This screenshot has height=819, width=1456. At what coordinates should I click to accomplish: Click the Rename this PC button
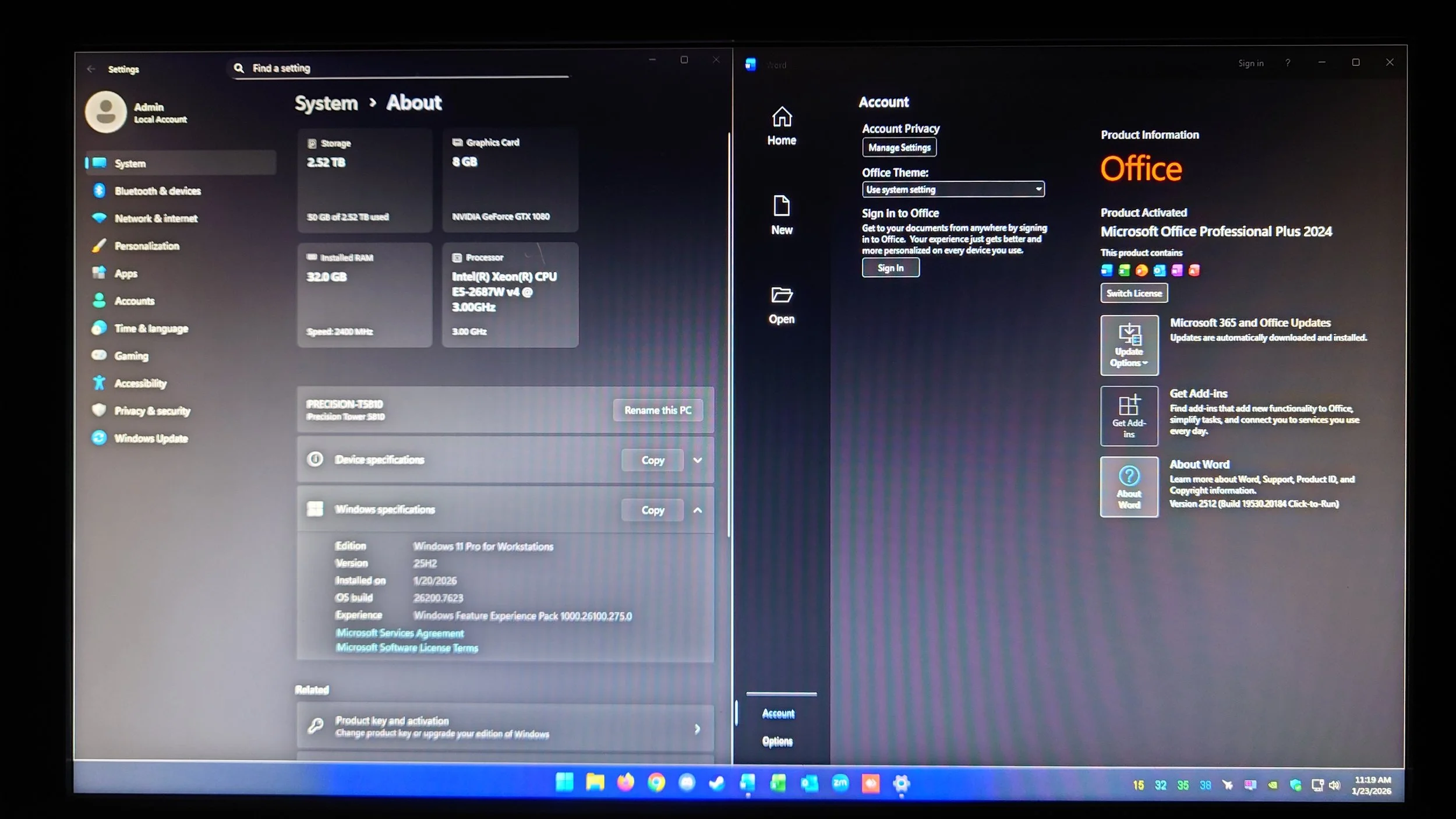coord(658,410)
